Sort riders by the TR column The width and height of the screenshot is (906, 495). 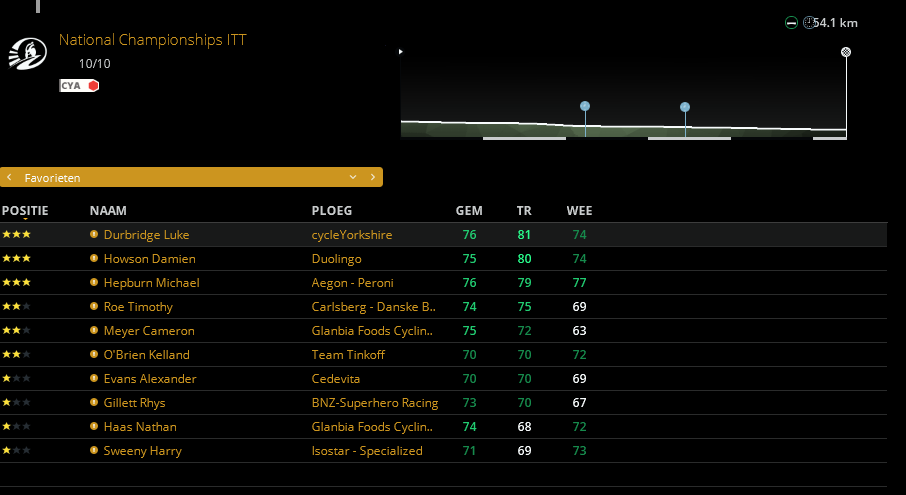pos(524,211)
